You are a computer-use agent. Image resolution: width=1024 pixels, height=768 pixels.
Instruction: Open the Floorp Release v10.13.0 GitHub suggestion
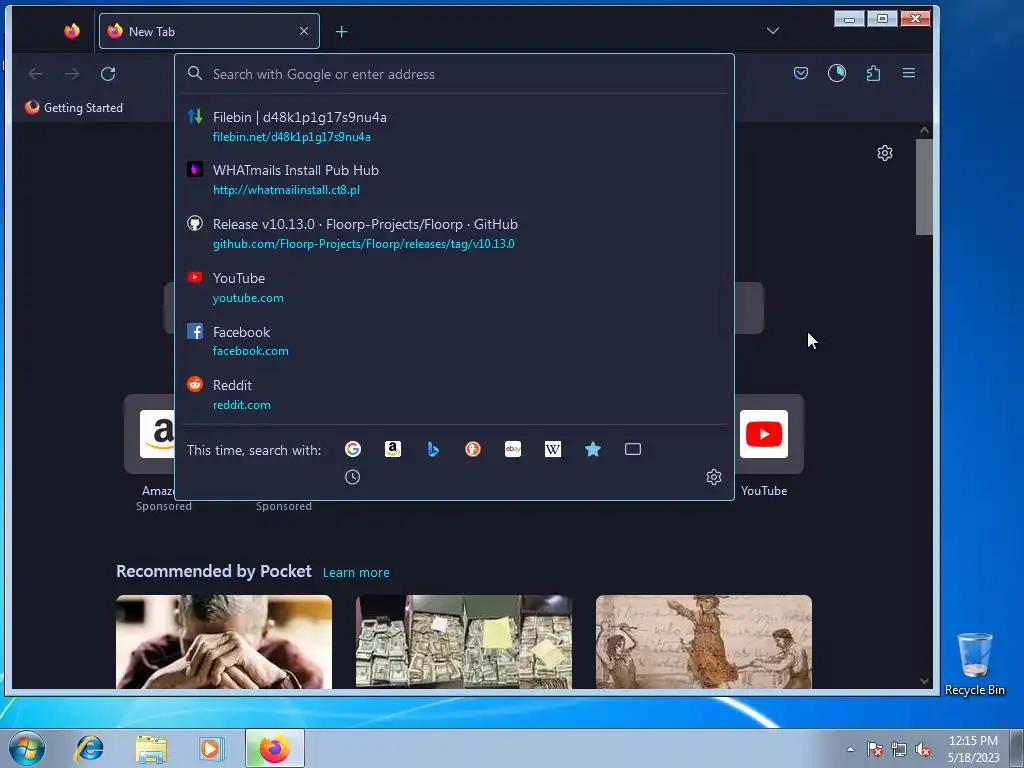coord(454,233)
